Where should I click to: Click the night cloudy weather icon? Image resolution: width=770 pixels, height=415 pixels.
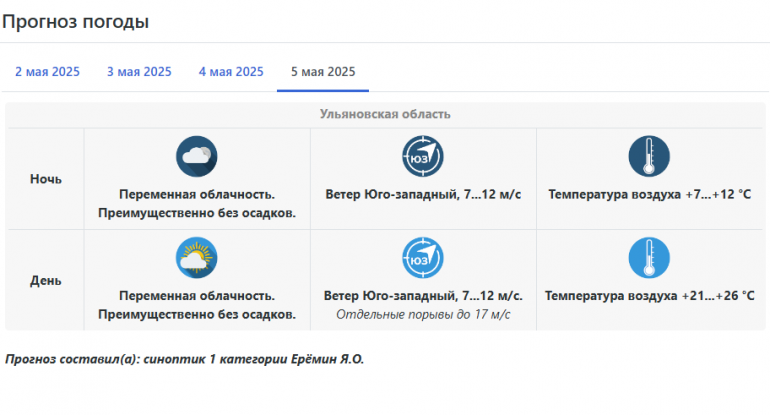coord(197,156)
